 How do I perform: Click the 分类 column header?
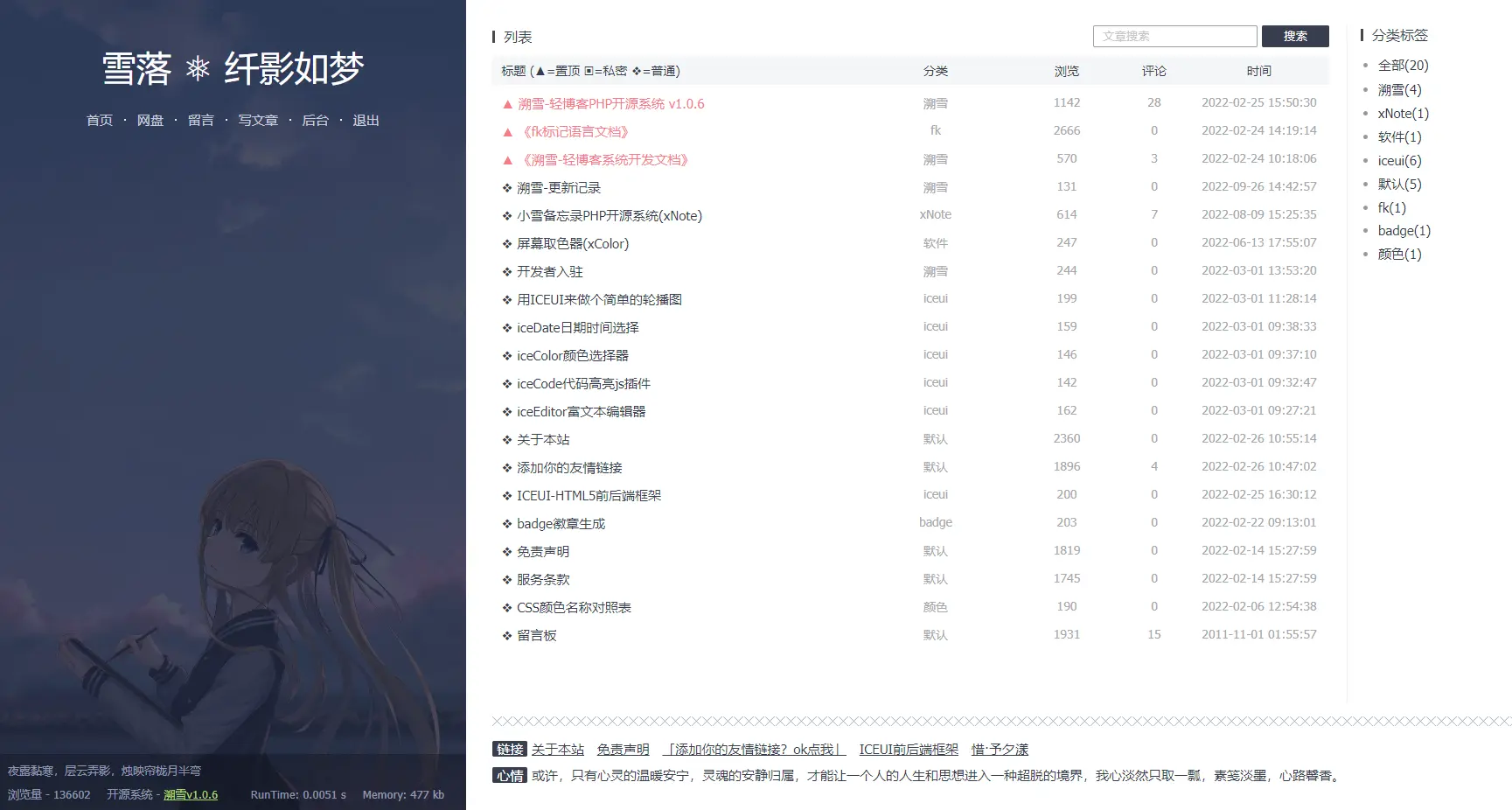click(936, 71)
